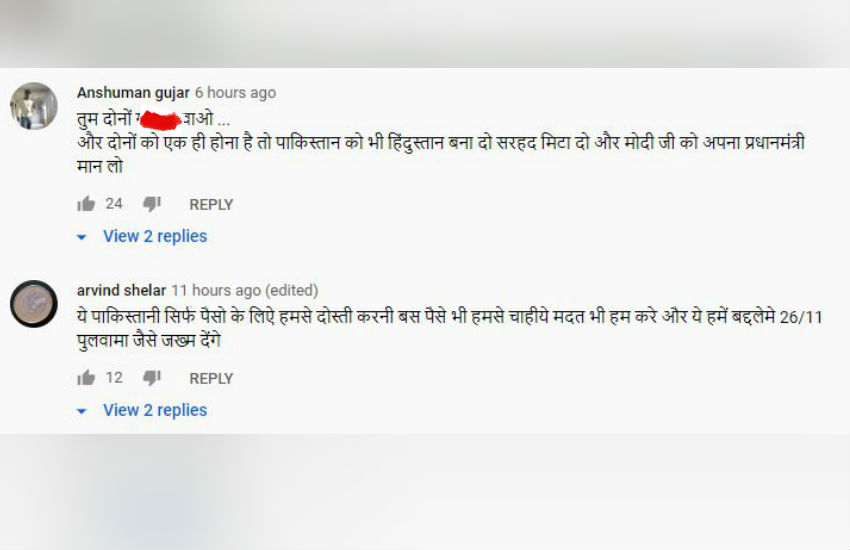Click thumbs-up on arvind shelar's comment
Viewport: 850px width, 550px height.
point(86,378)
